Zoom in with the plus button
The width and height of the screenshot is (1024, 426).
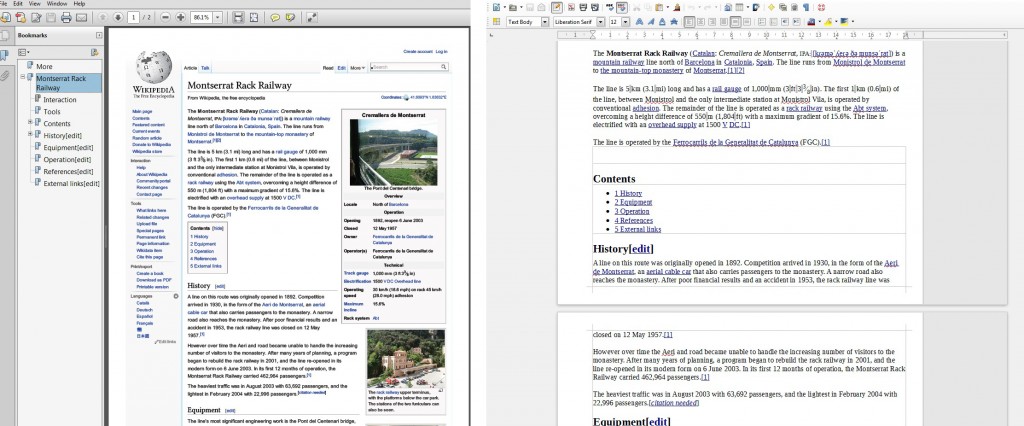(x=180, y=17)
